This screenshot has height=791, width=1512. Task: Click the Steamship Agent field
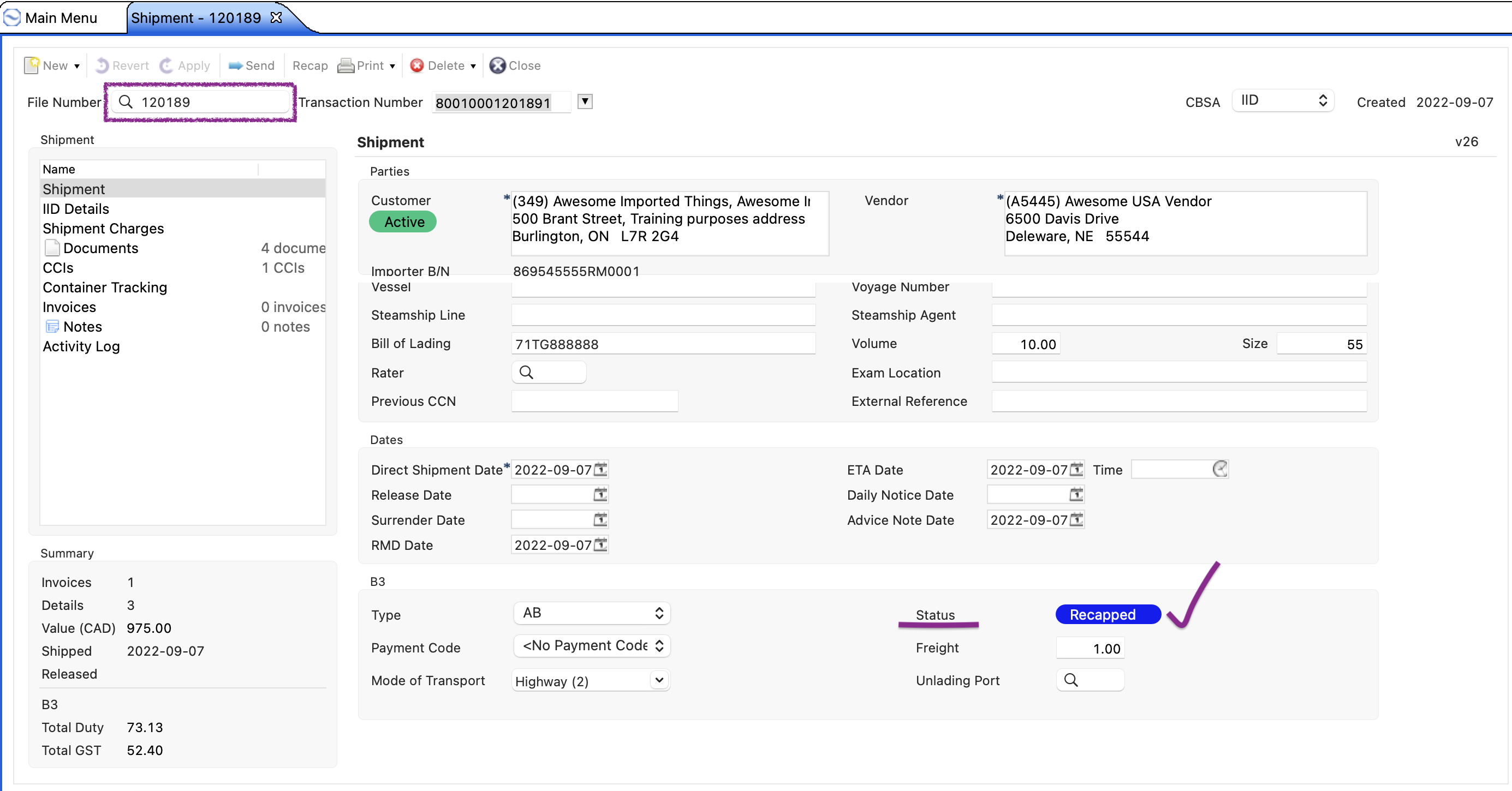(1179, 315)
